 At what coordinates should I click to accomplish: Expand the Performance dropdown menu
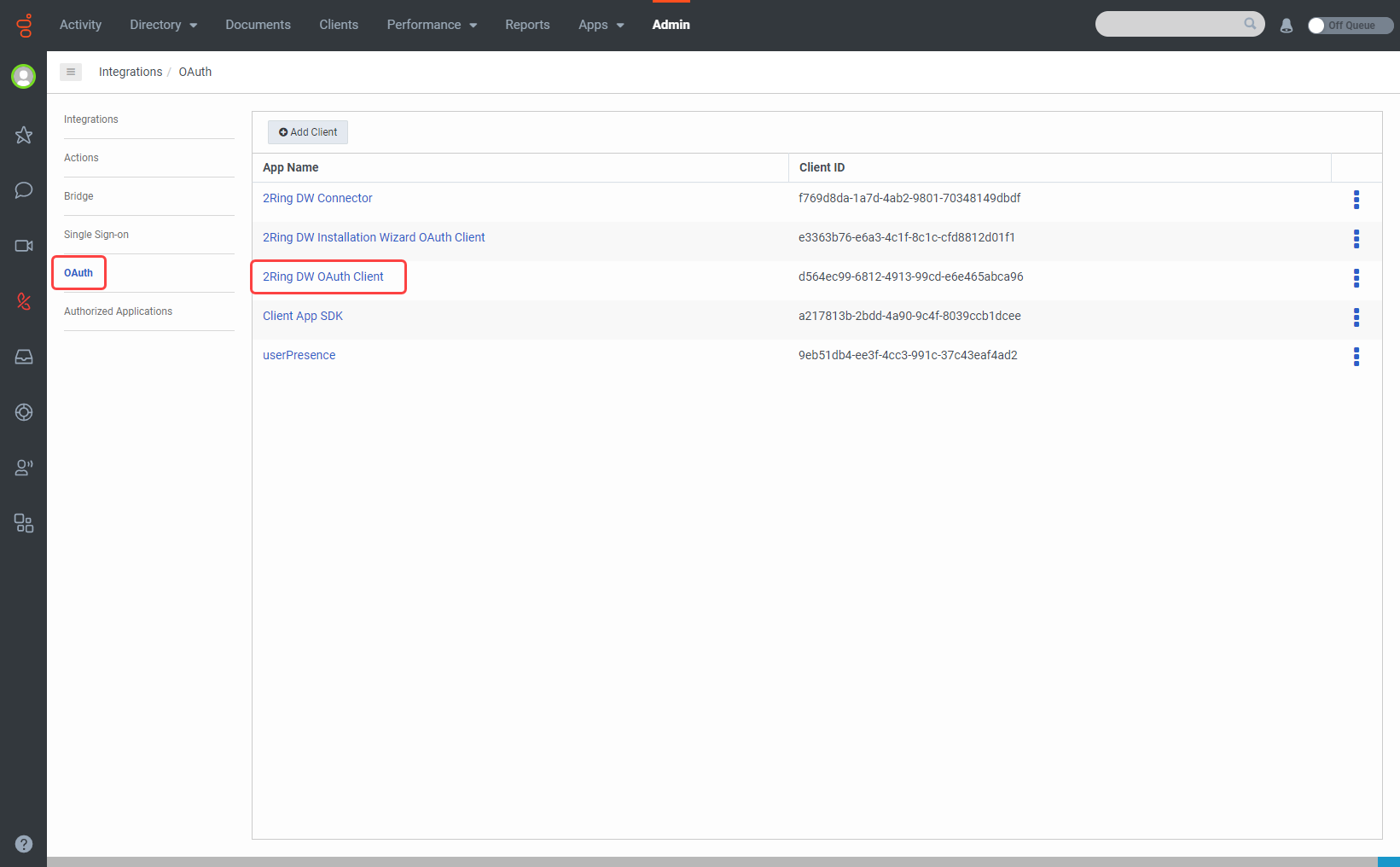click(x=431, y=25)
